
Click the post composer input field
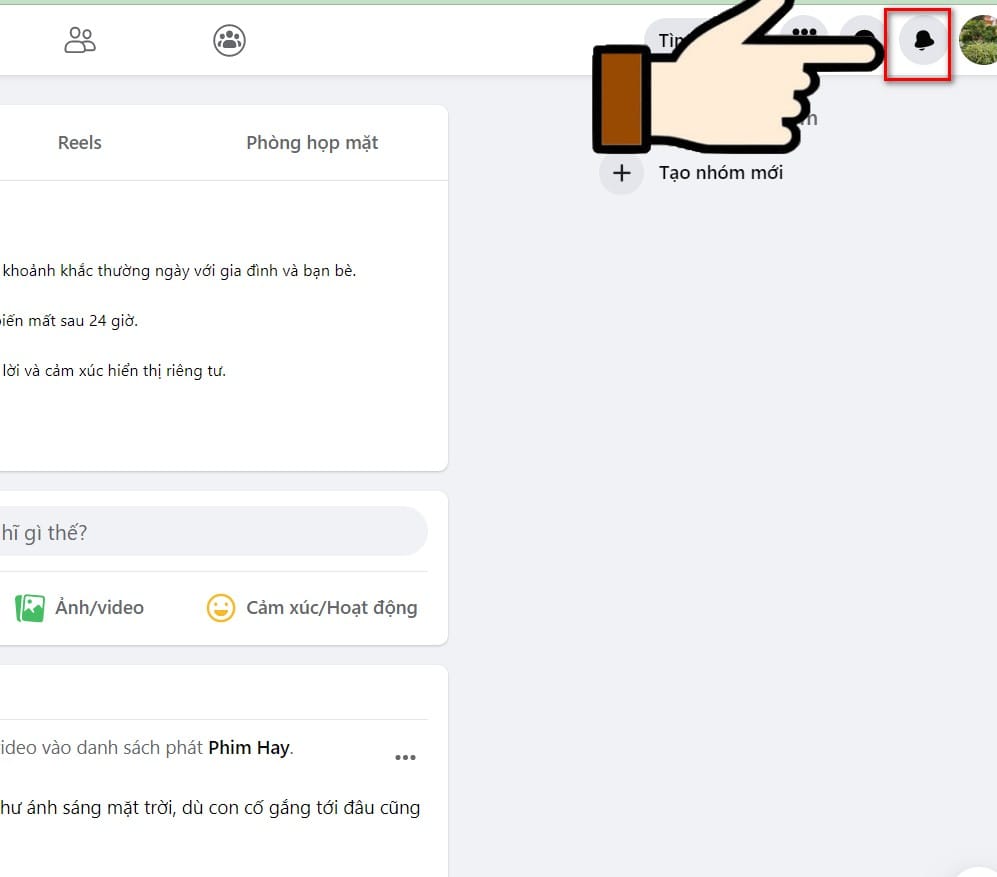coord(212,532)
